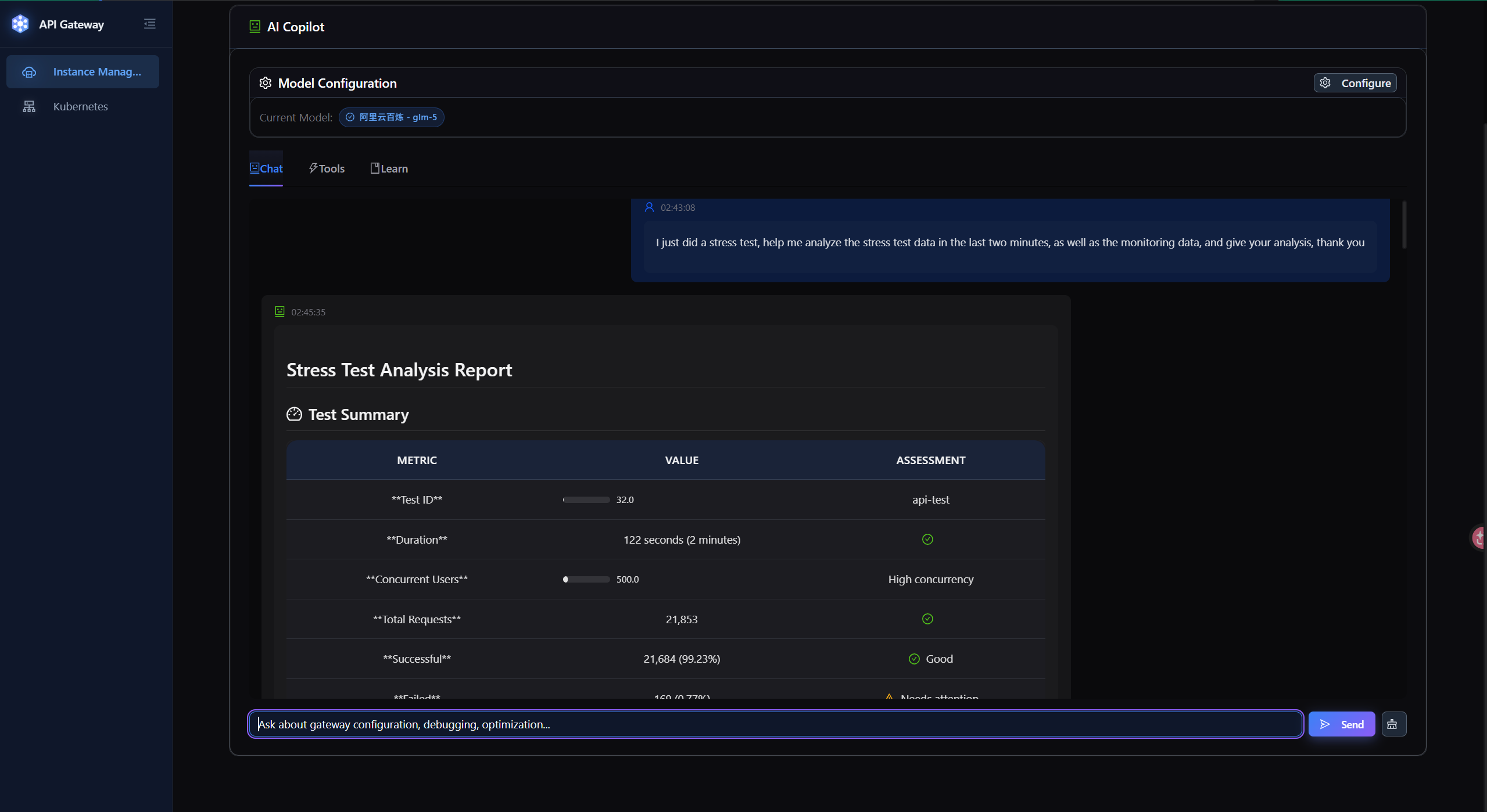Click the Concurrent Users progress bar
1487x812 pixels.
pyautogui.click(x=586, y=579)
